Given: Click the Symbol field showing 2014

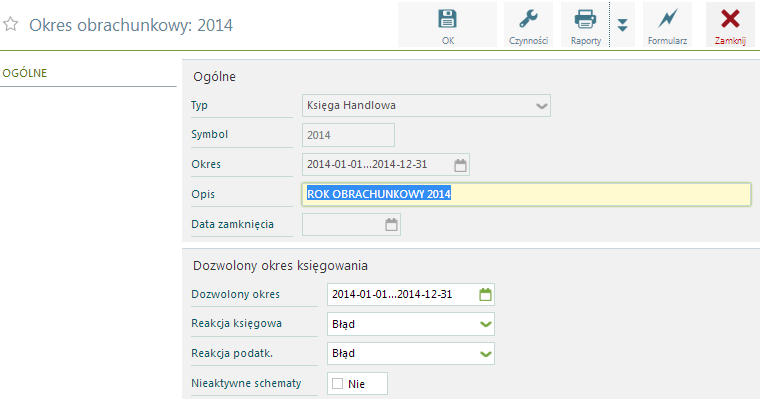Looking at the screenshot, I should pyautogui.click(x=348, y=135).
